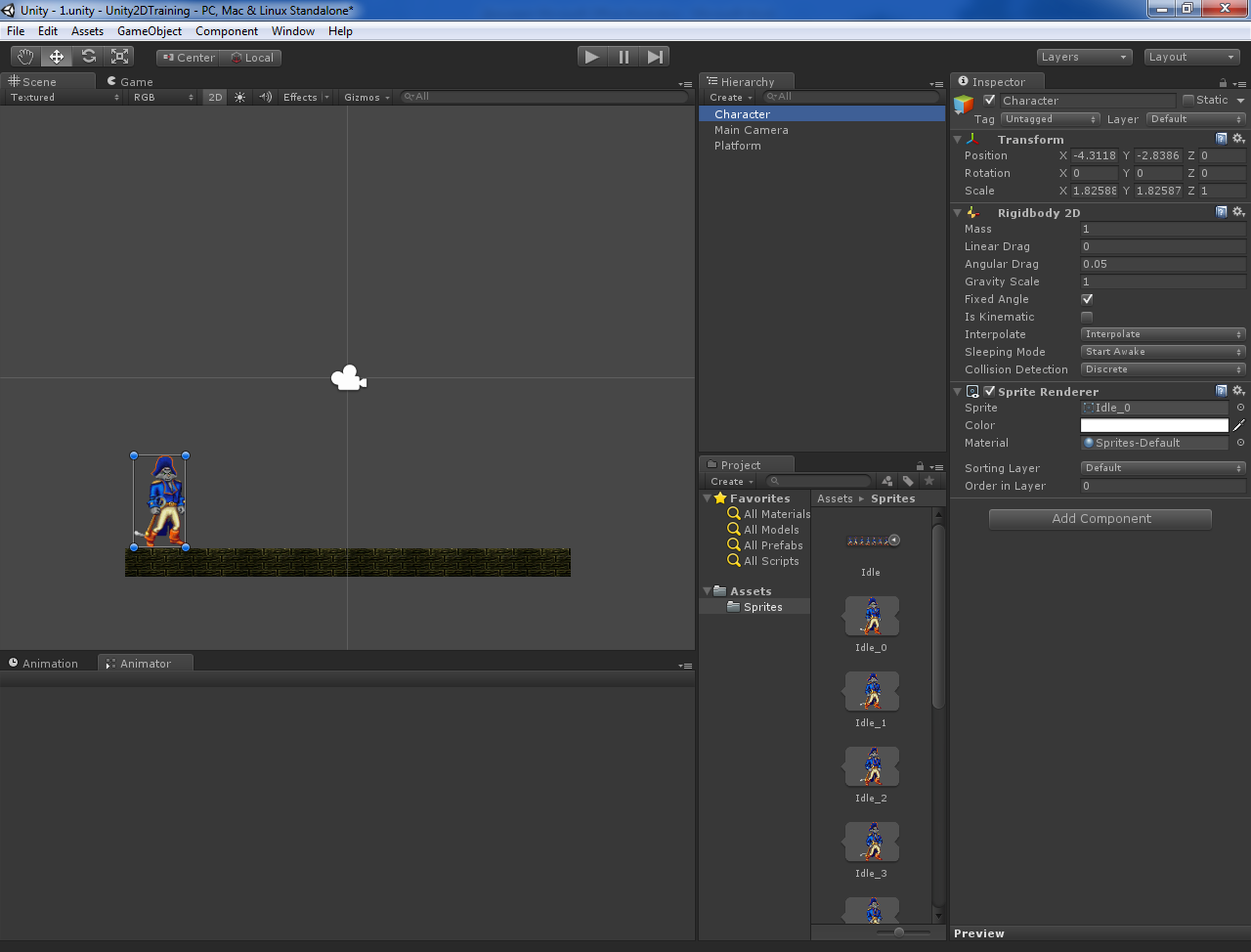Open Sprite Renderer gear menu
1251x952 pixels.
point(1238,391)
